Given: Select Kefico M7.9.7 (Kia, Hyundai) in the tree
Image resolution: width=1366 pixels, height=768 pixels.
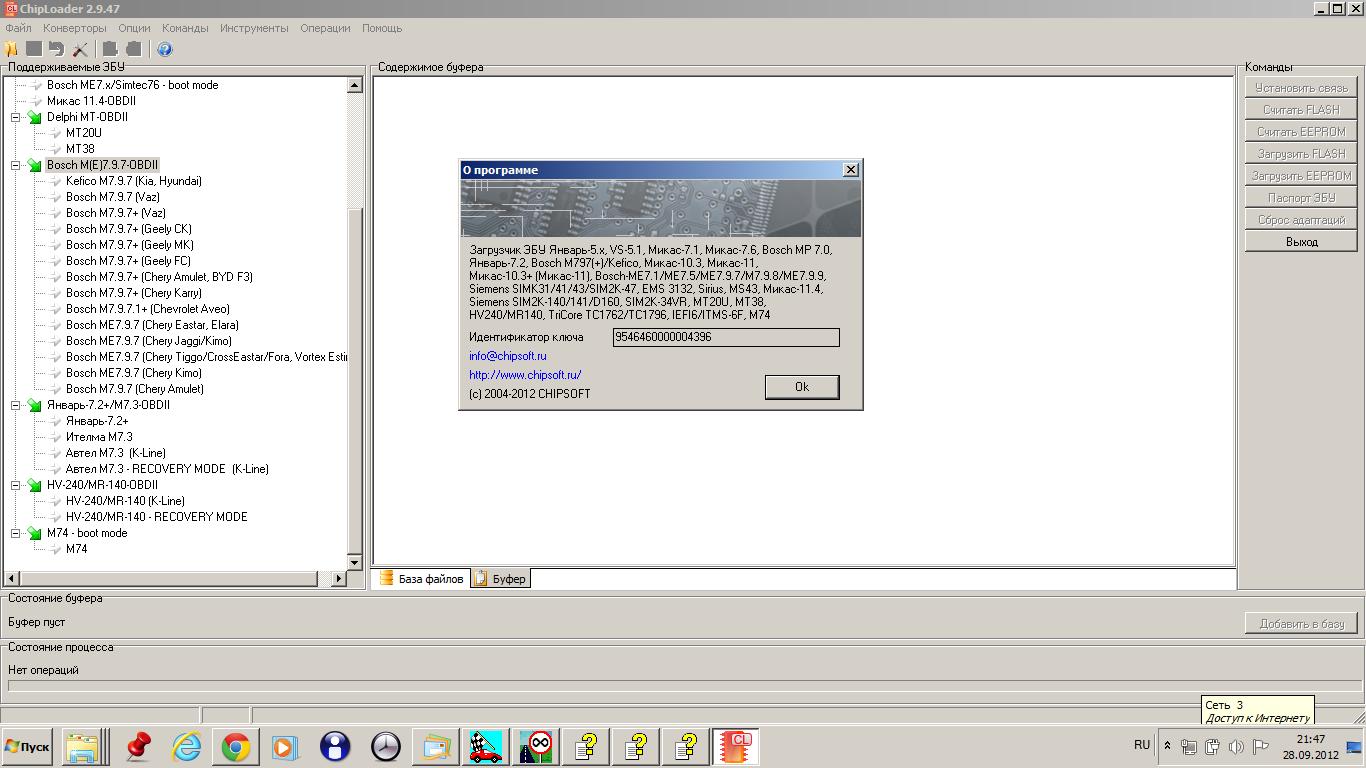Looking at the screenshot, I should pyautogui.click(x=134, y=181).
